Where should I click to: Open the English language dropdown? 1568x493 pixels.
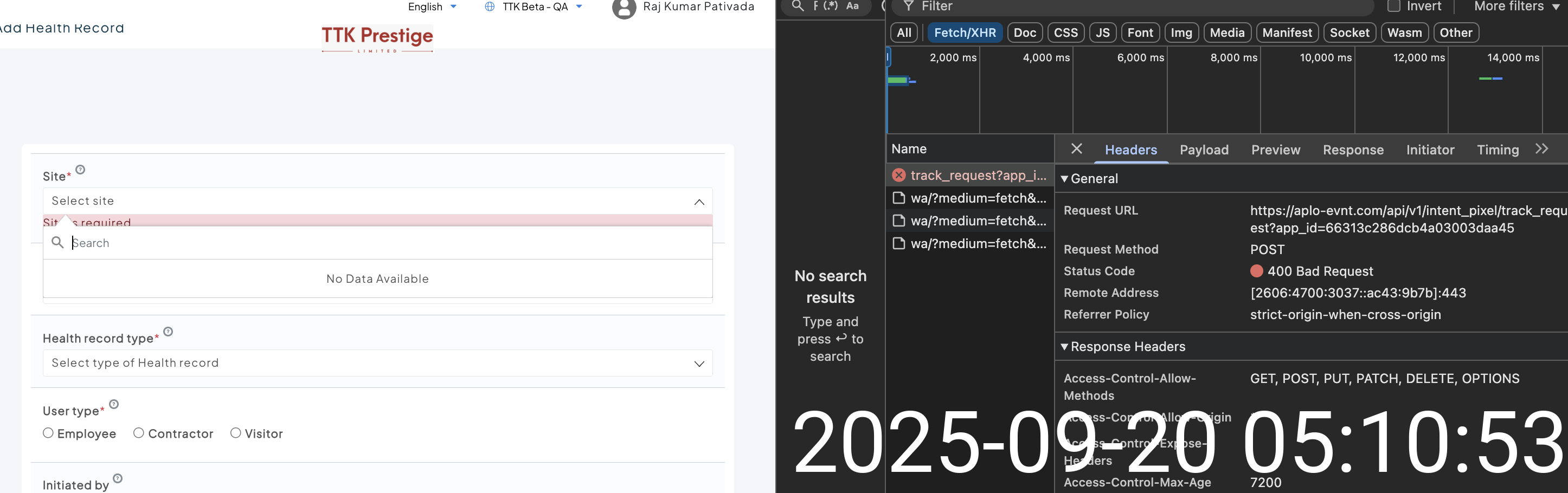click(432, 7)
